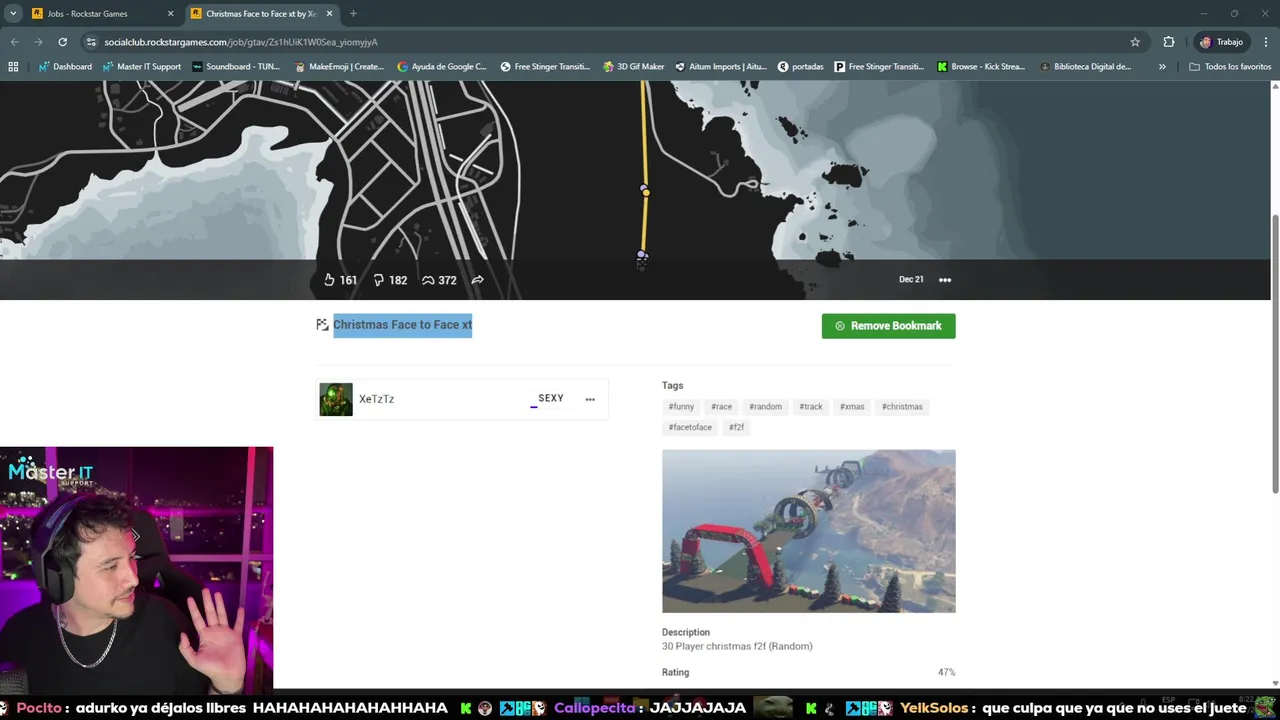Open the XeTzTz username link
This screenshot has width=1280, height=720.
[377, 399]
